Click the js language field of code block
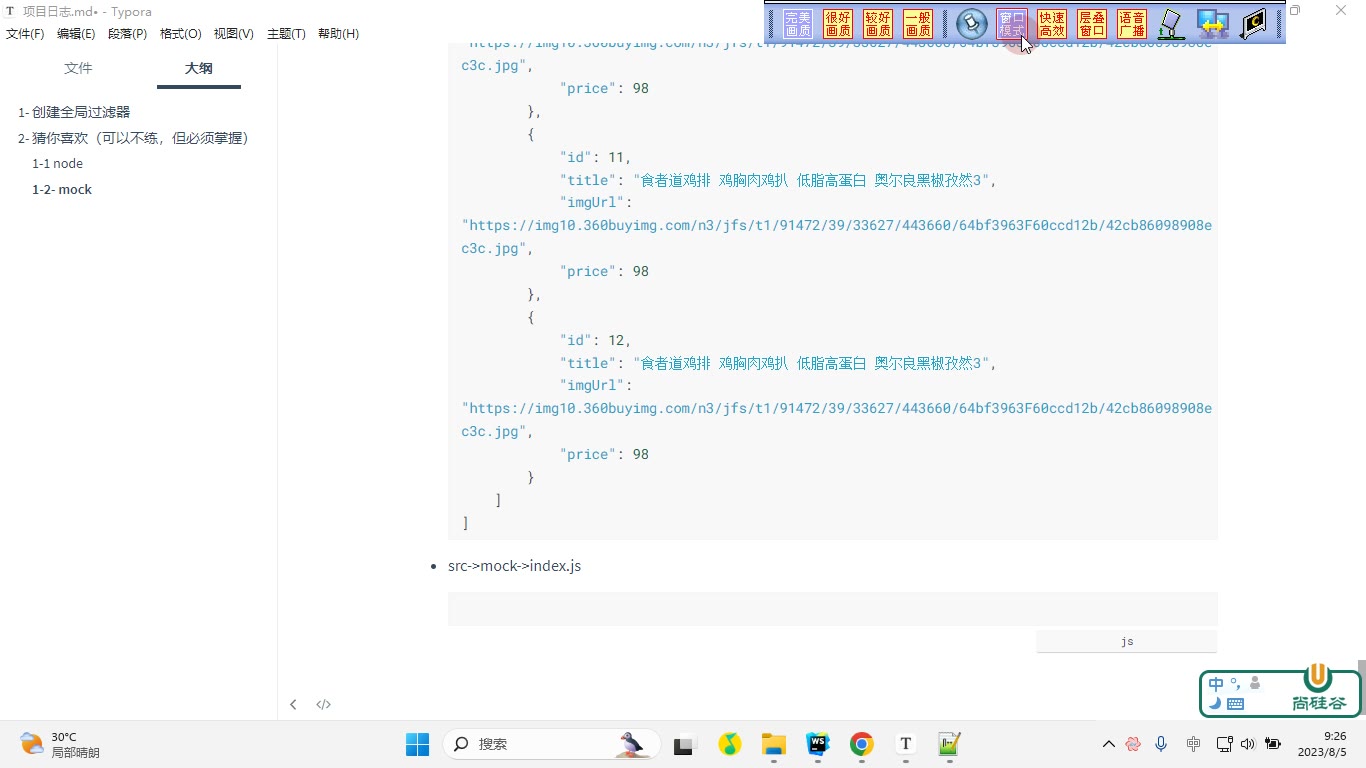This screenshot has height=768, width=1366. [1127, 642]
